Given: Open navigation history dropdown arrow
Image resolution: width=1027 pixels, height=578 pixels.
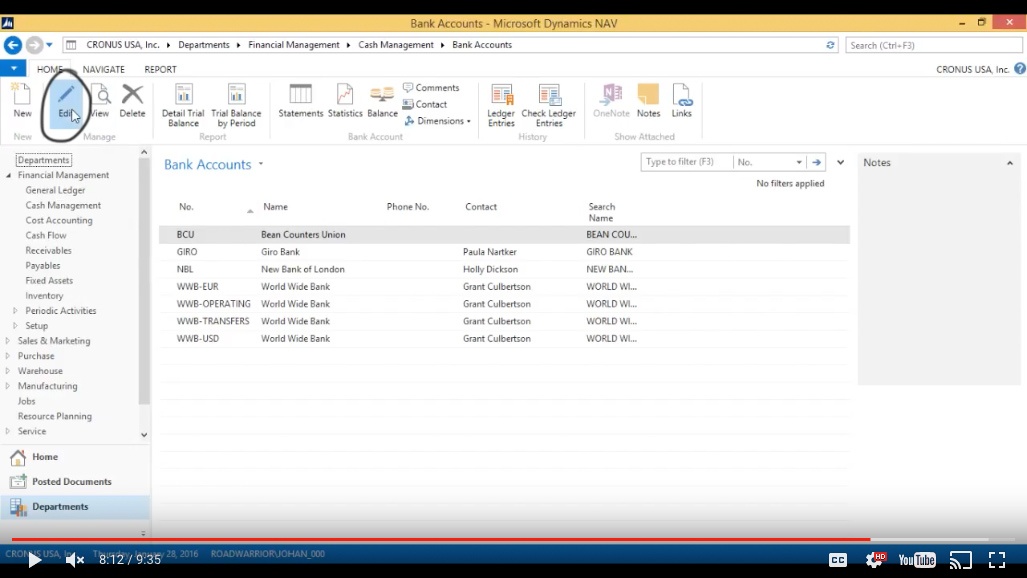Looking at the screenshot, I should click(x=49, y=45).
